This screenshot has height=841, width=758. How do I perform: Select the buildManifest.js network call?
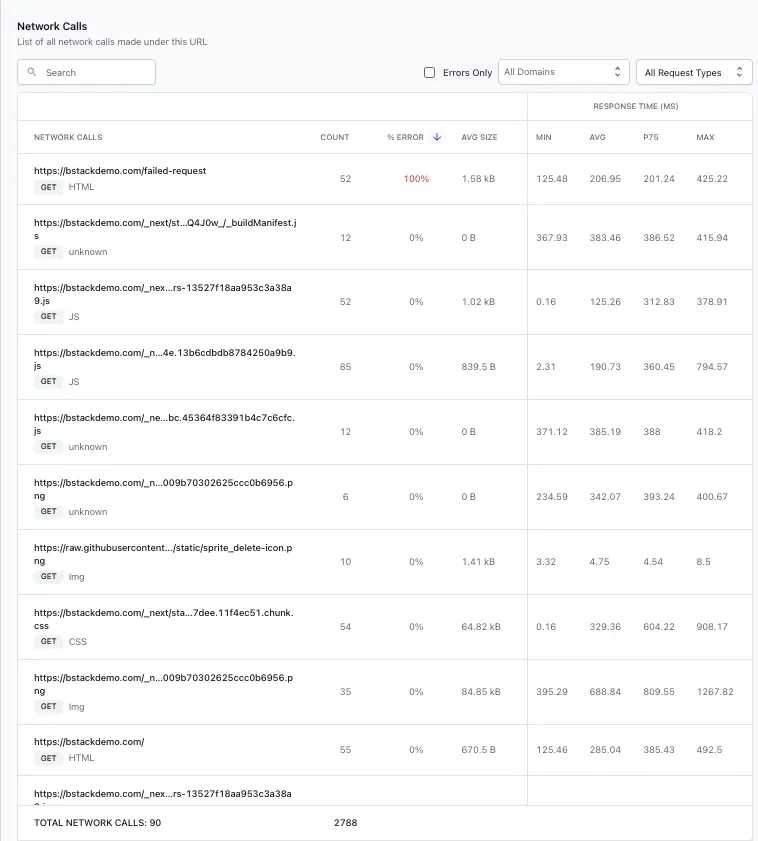click(385, 237)
